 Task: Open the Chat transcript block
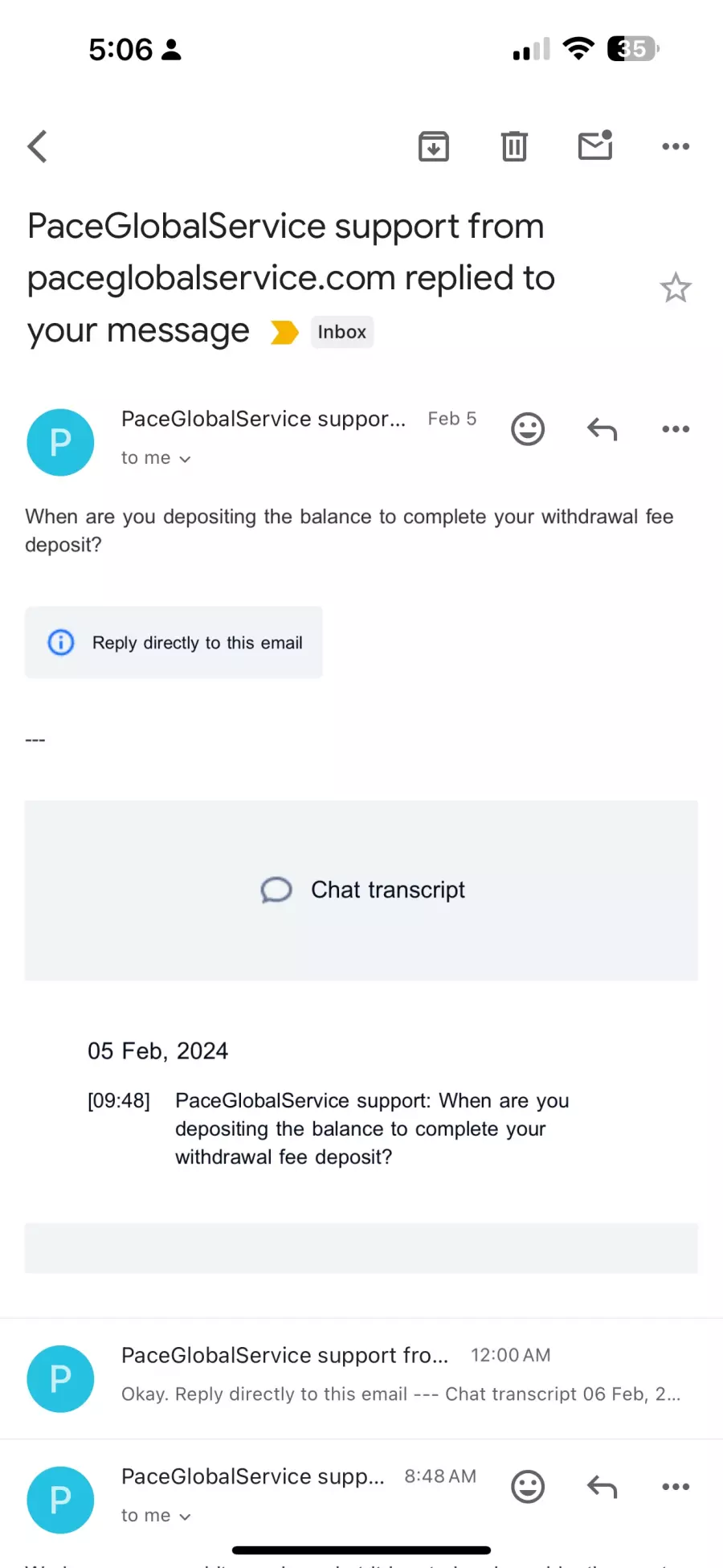point(361,890)
